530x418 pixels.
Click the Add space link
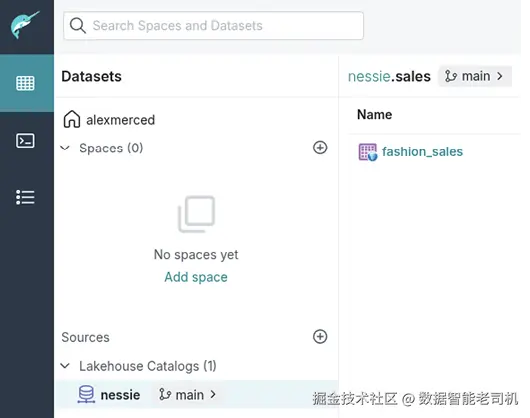(x=196, y=277)
